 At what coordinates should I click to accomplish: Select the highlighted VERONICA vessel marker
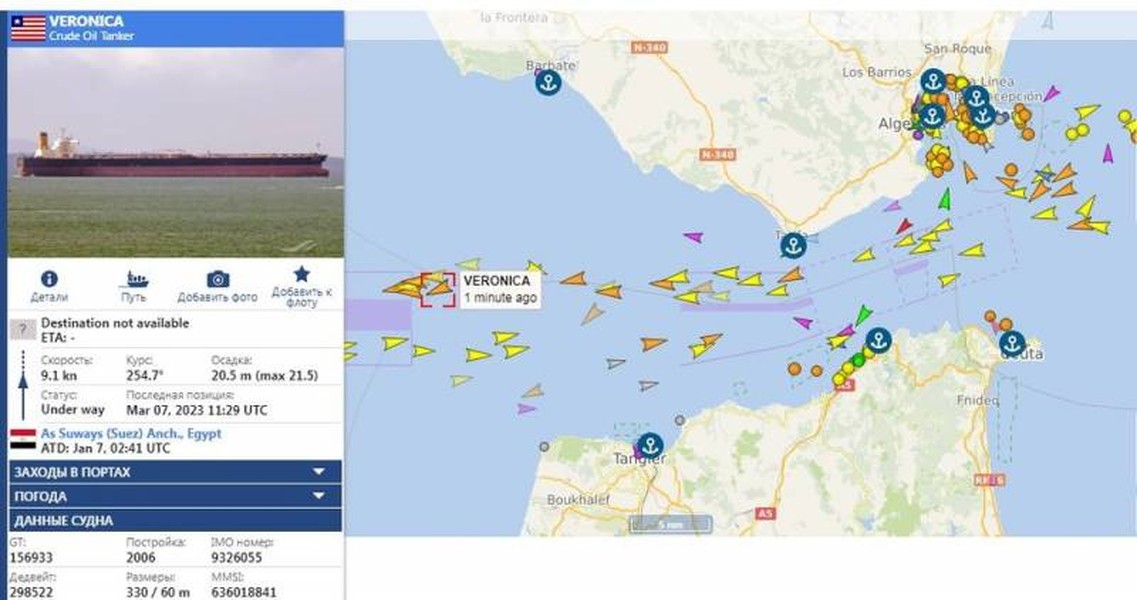click(438, 289)
